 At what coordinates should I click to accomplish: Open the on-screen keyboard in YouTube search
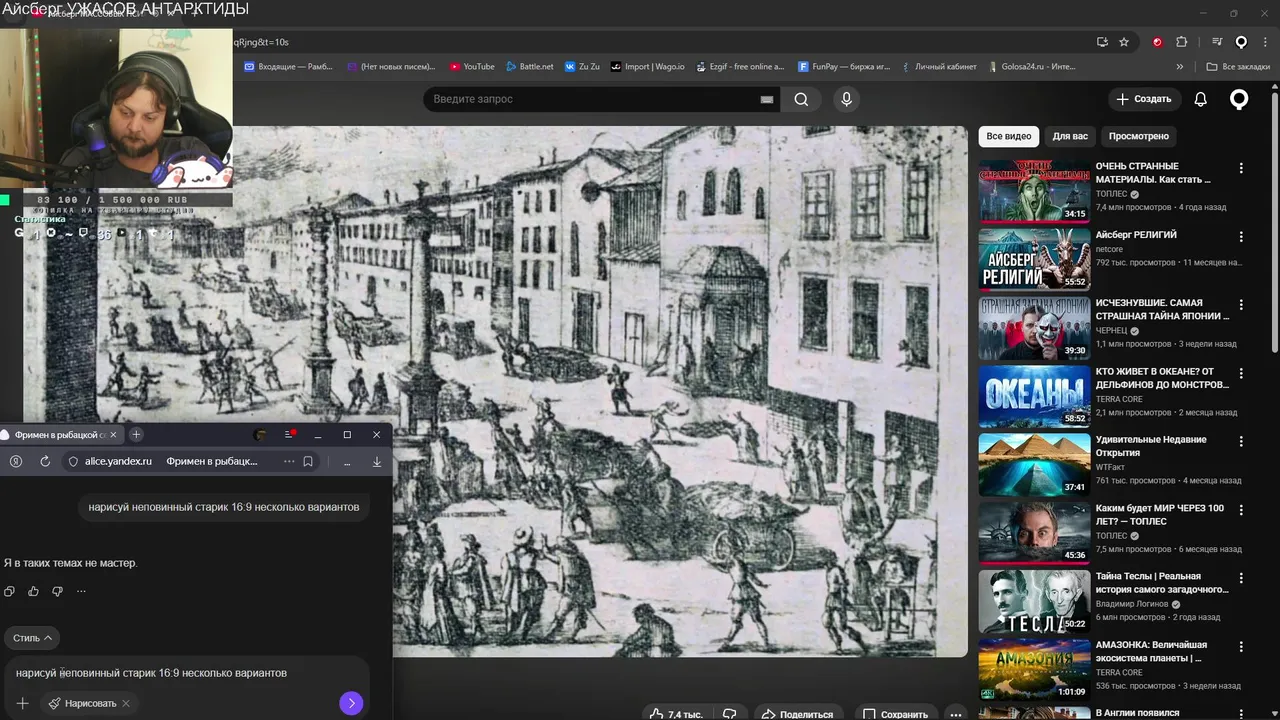(767, 99)
